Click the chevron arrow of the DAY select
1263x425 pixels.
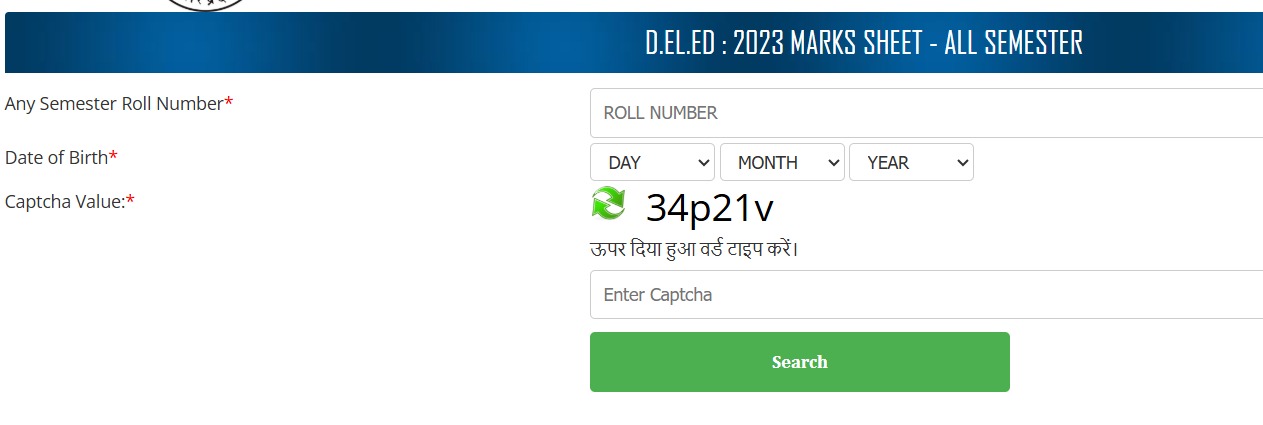click(700, 162)
